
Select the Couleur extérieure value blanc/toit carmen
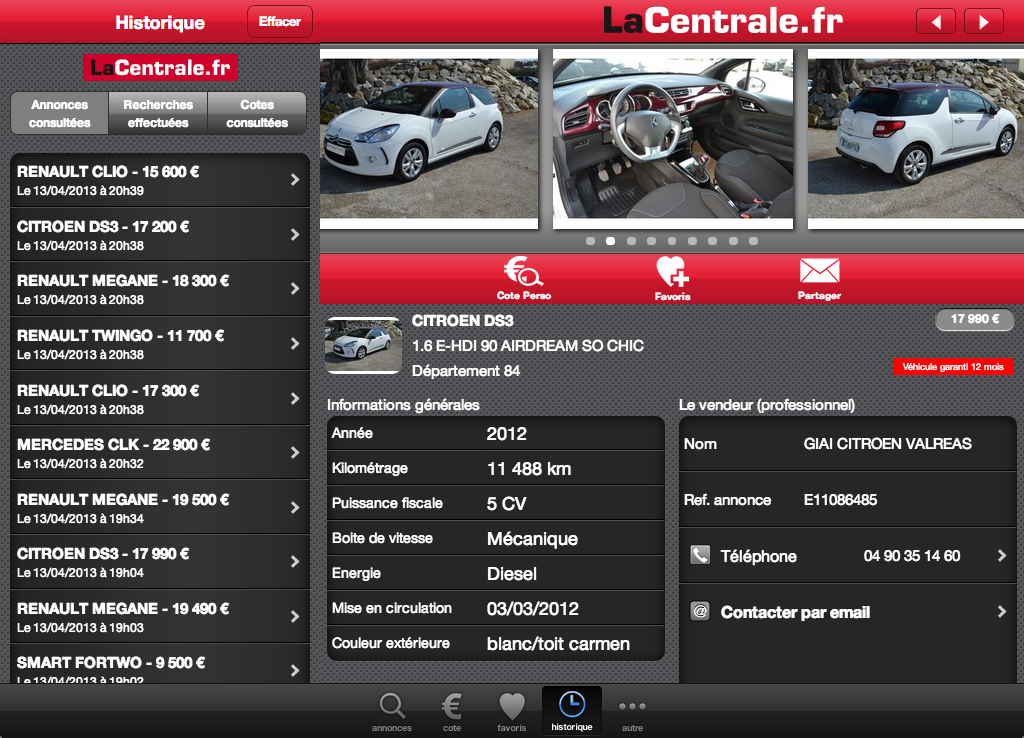tap(558, 644)
